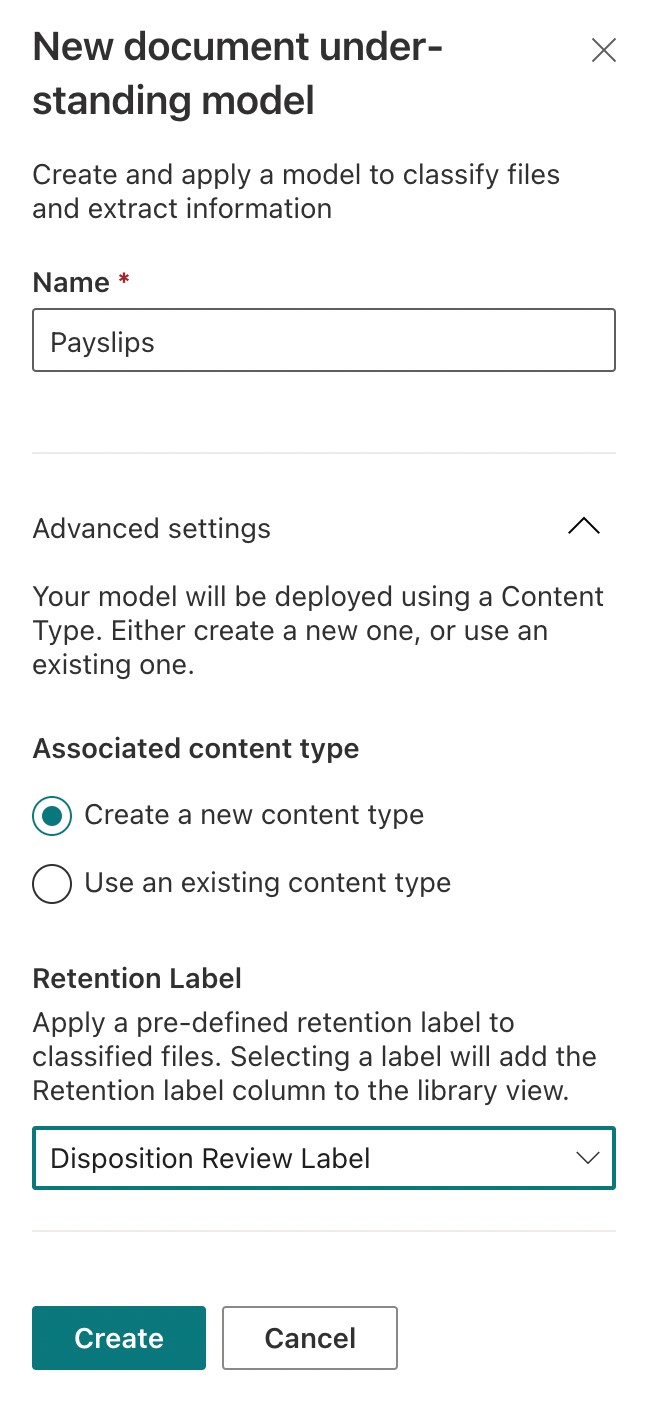Click the Advanced settings header

[151, 528]
